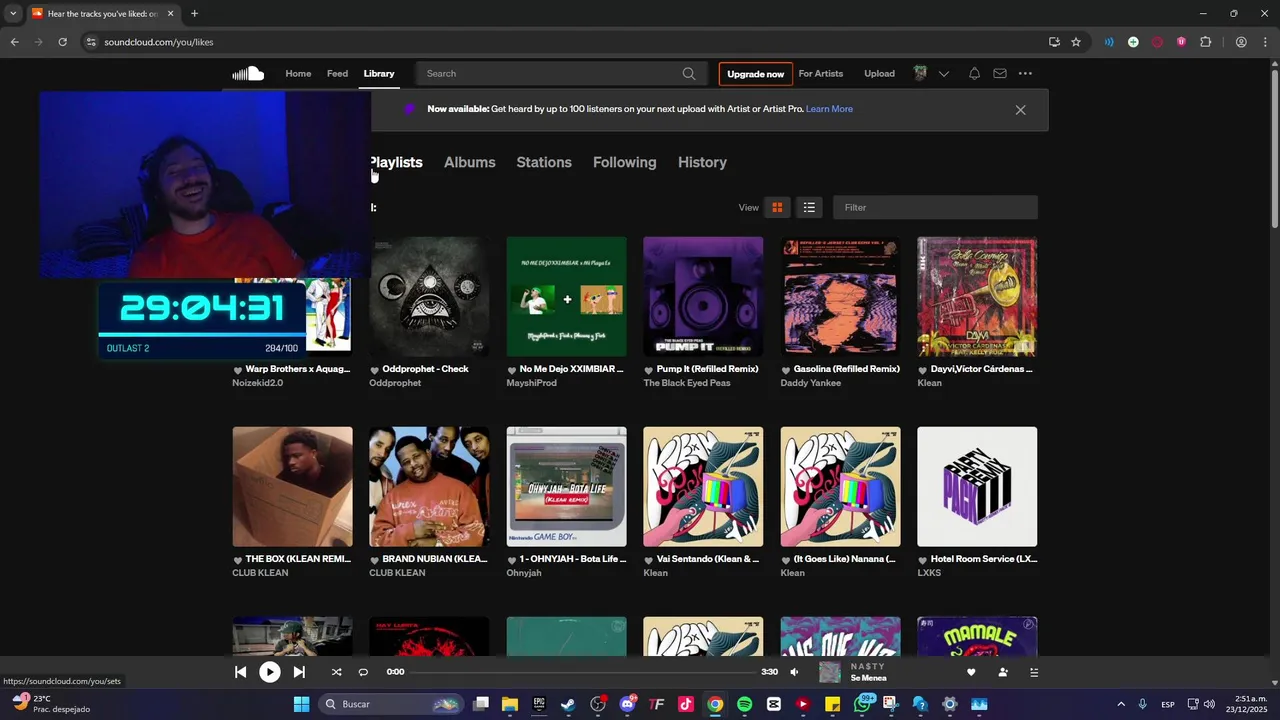Select the Library nav item
The width and height of the screenshot is (1280, 720).
[x=379, y=73]
